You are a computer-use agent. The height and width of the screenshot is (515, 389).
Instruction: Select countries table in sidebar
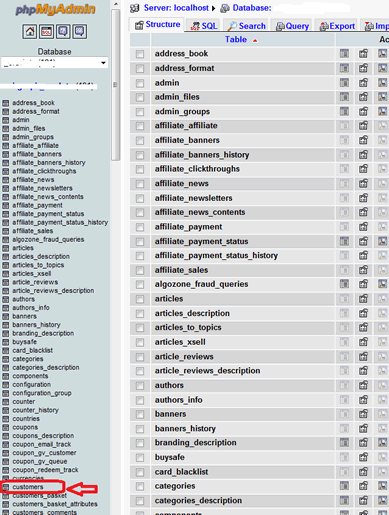[x=26, y=419]
